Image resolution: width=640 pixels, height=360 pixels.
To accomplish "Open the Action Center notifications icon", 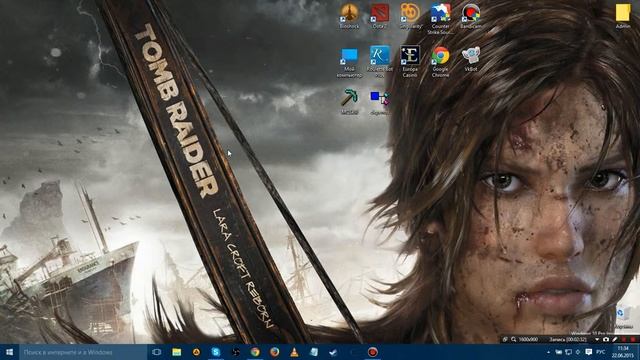I will pyautogui.click(x=588, y=352).
